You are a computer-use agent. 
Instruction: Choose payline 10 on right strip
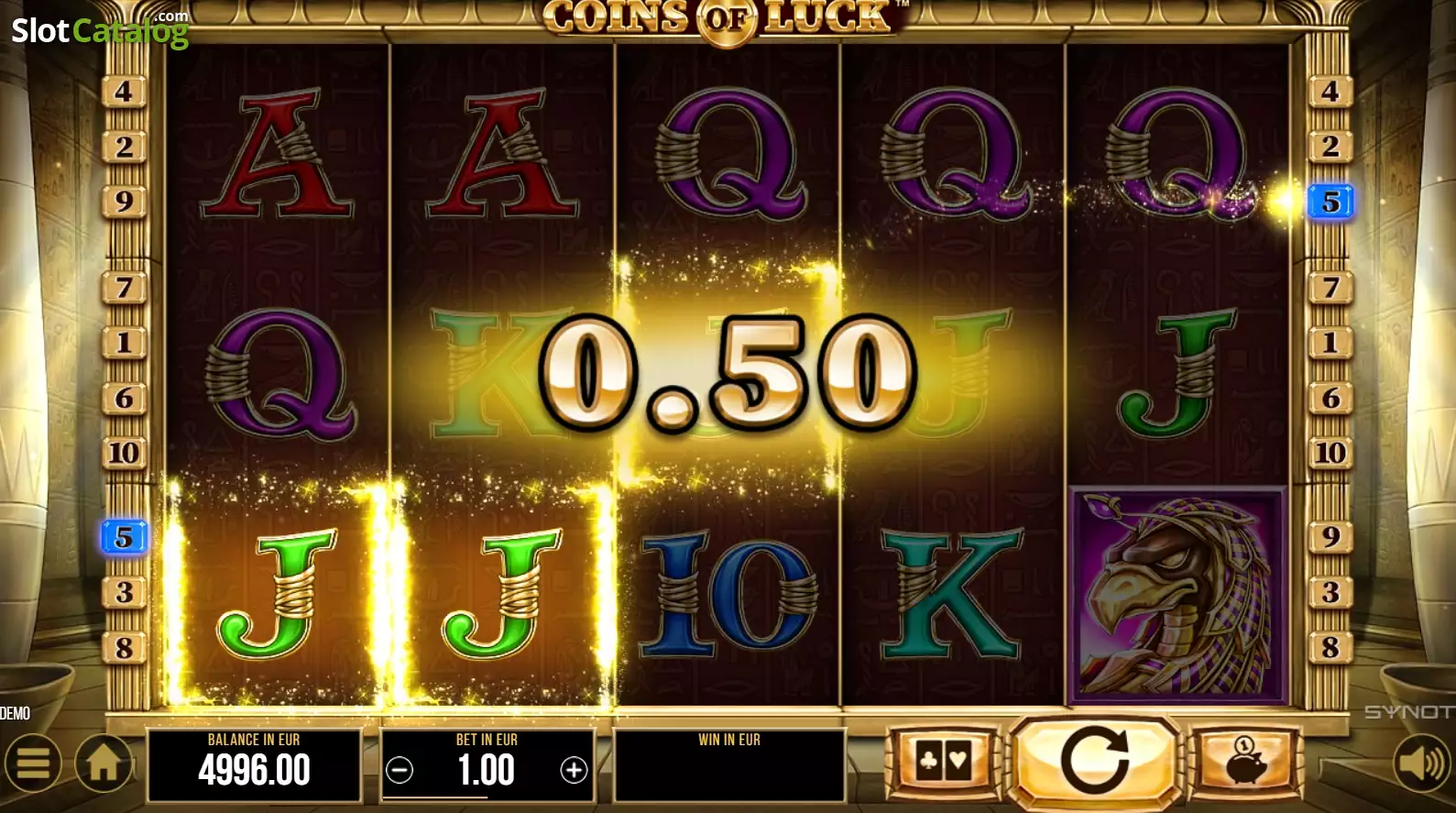[1330, 453]
